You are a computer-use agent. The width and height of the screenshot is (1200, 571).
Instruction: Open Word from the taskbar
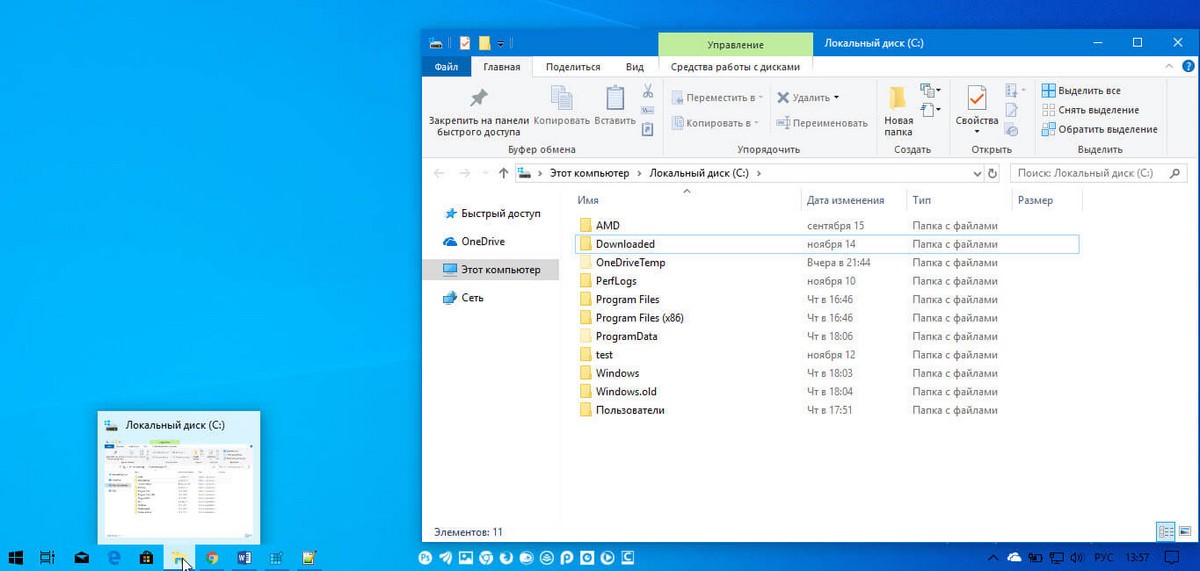[245, 558]
